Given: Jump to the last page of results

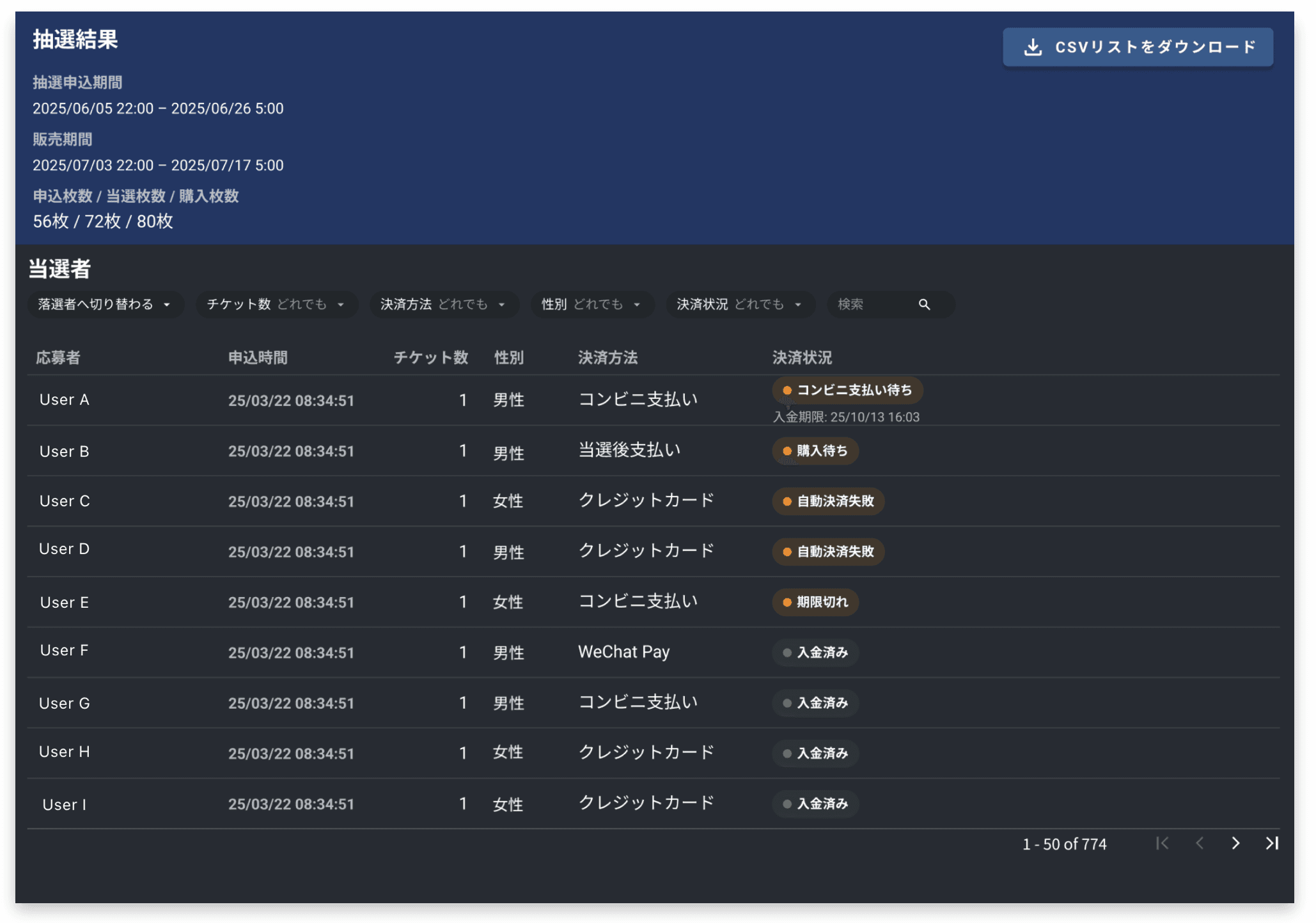Looking at the screenshot, I should pyautogui.click(x=1271, y=843).
